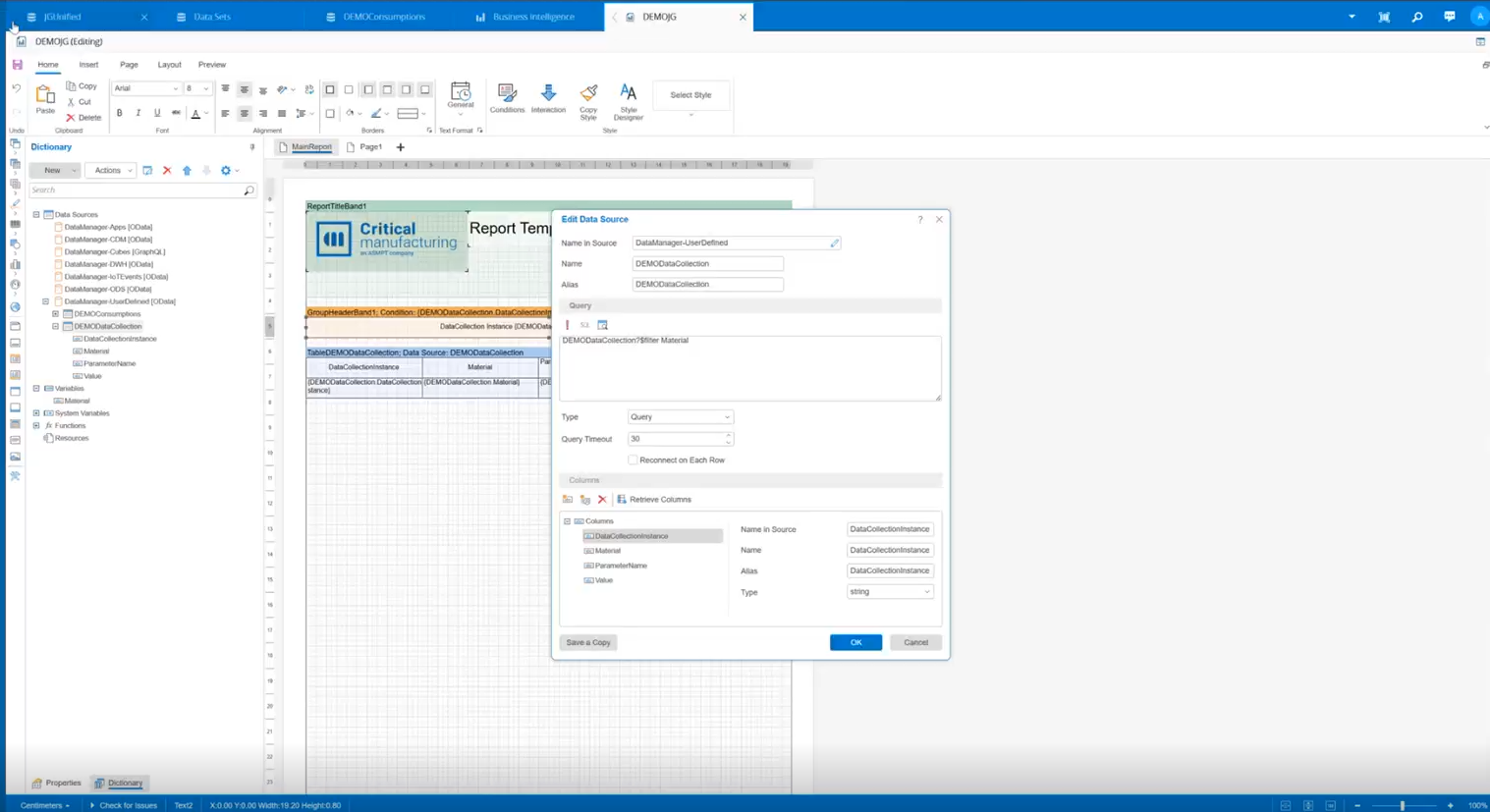The height and width of the screenshot is (812, 1490).
Task: Click Delete in the Clipboard group
Action: (83, 118)
